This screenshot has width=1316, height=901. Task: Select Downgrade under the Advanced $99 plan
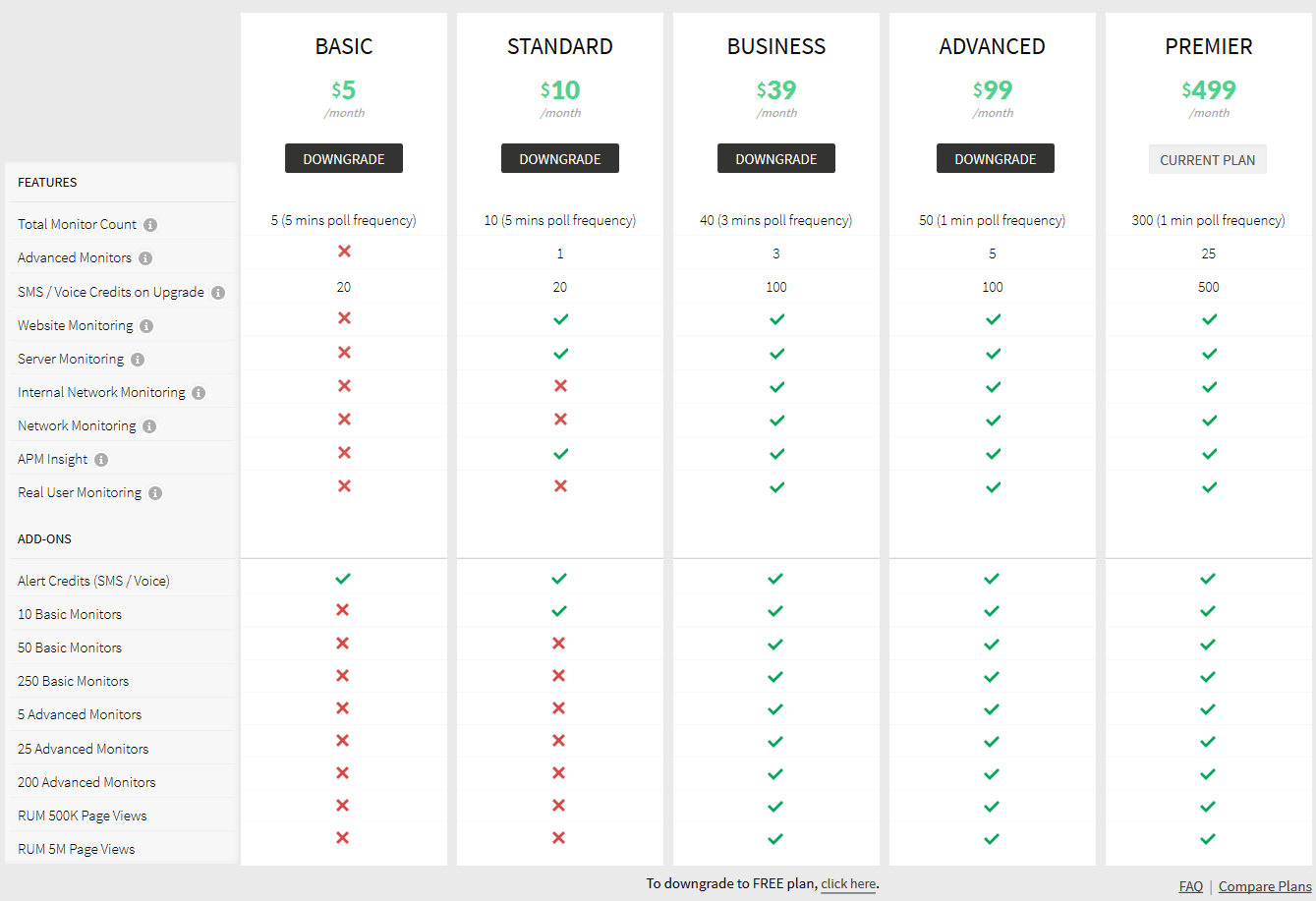point(995,159)
